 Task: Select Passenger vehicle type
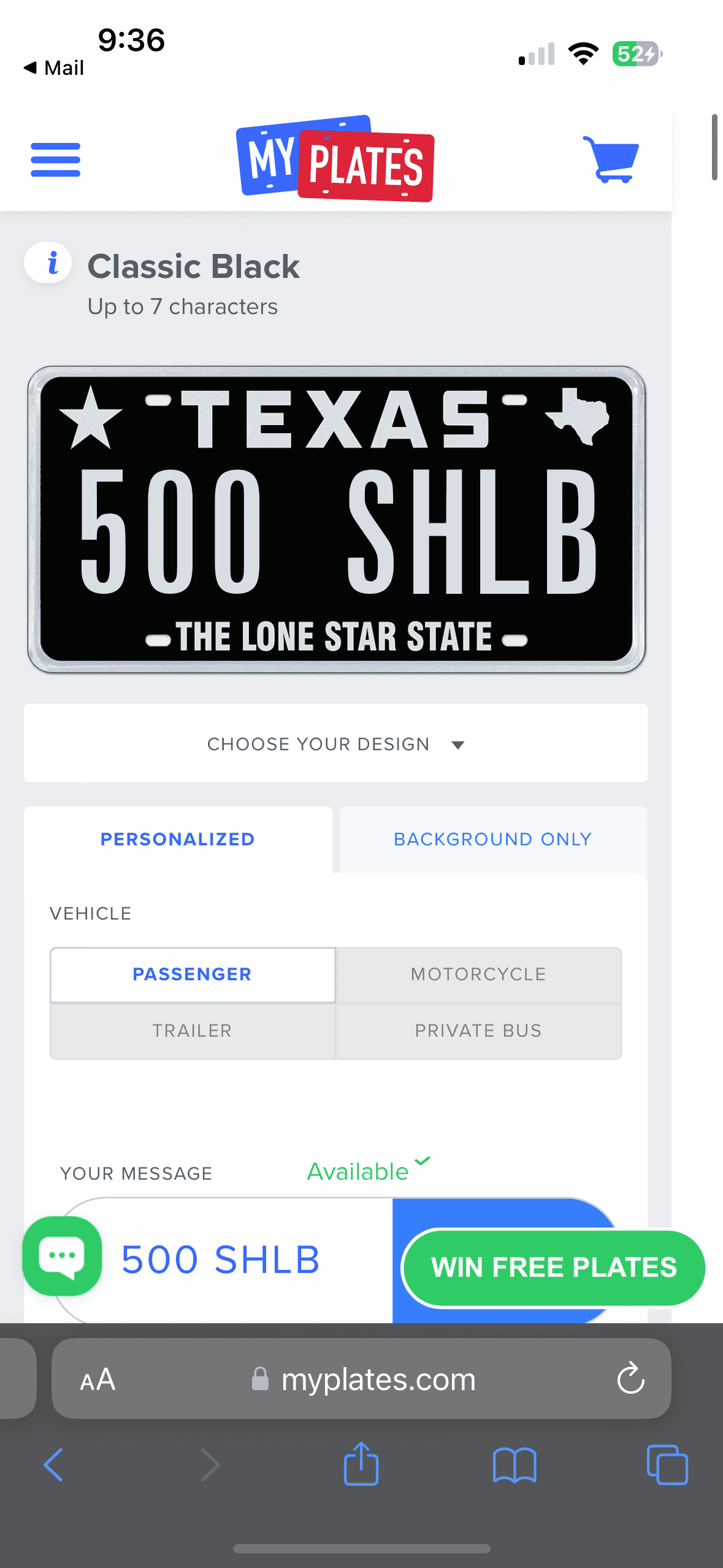click(x=193, y=974)
